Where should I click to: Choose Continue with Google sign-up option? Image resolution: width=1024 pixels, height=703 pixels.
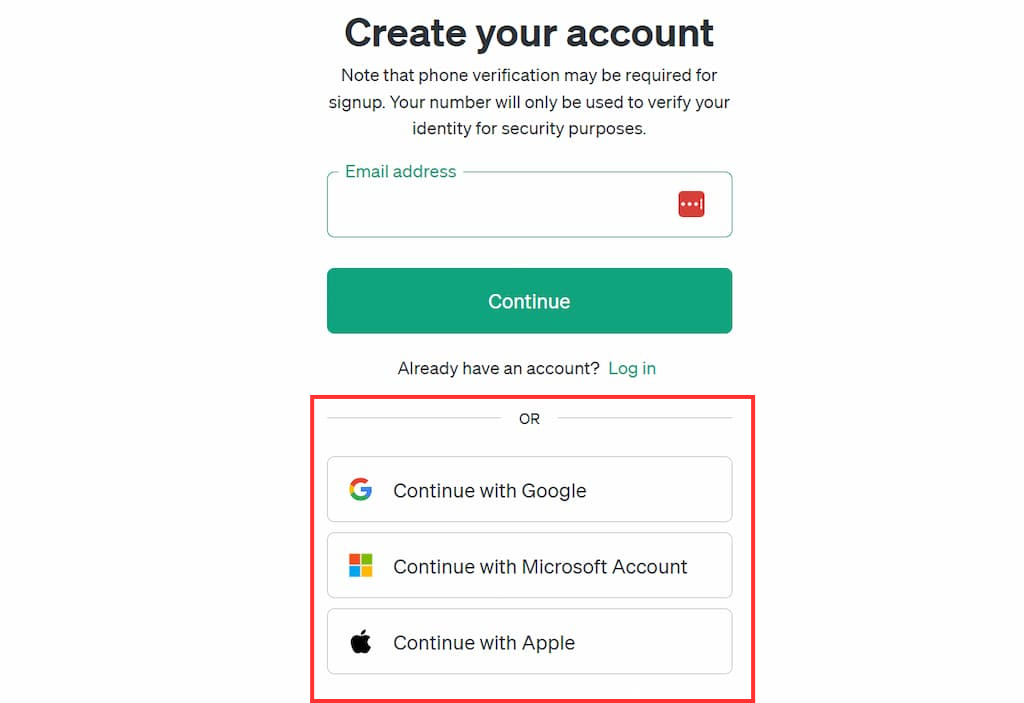pos(529,489)
